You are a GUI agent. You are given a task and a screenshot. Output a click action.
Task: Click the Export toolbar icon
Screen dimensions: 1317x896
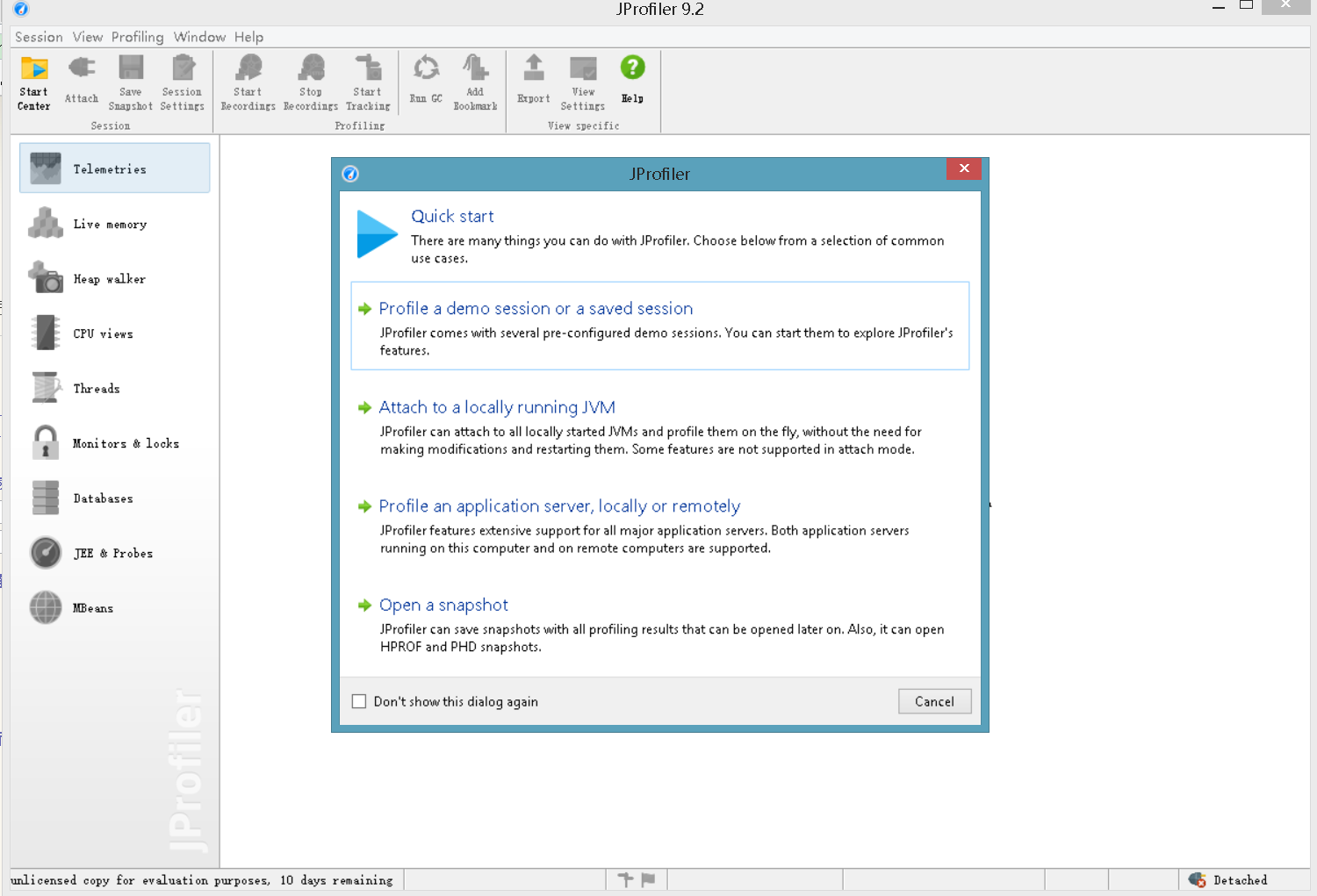click(x=534, y=68)
